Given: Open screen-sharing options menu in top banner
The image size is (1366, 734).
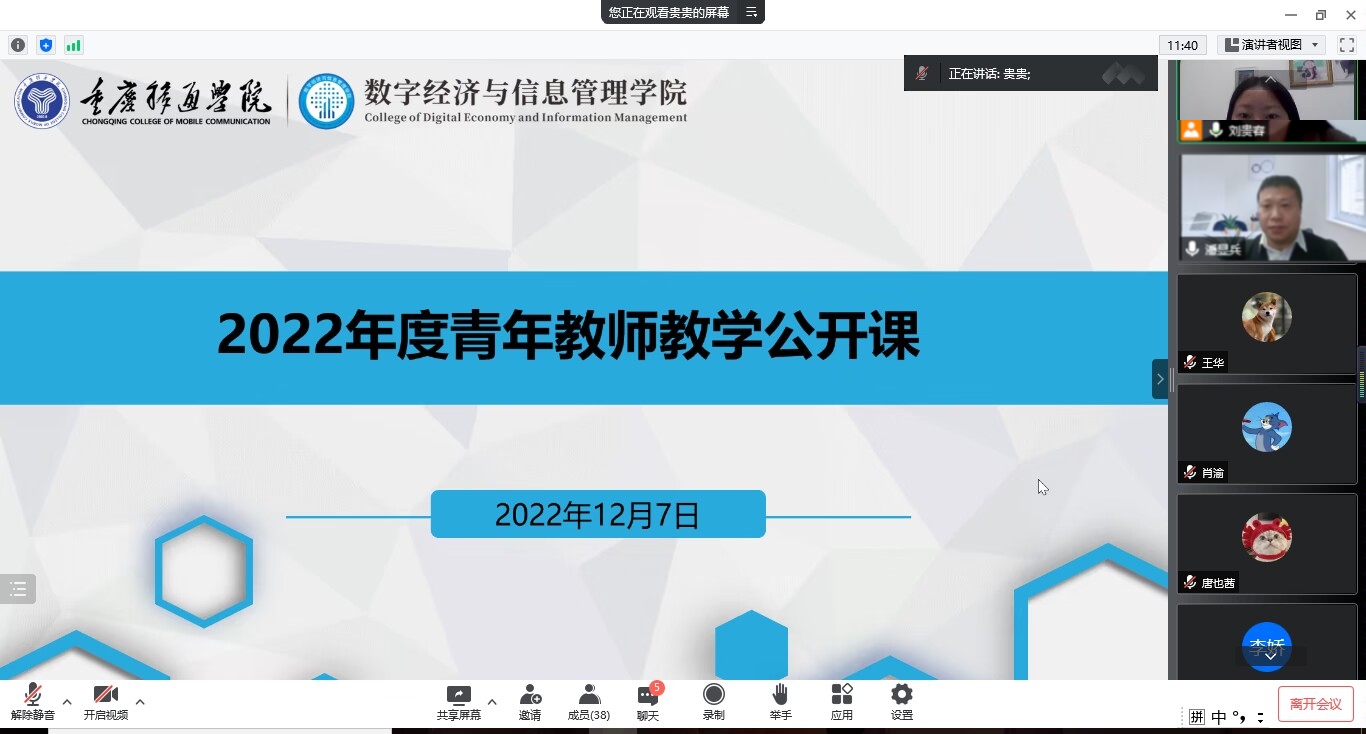Looking at the screenshot, I should [751, 12].
